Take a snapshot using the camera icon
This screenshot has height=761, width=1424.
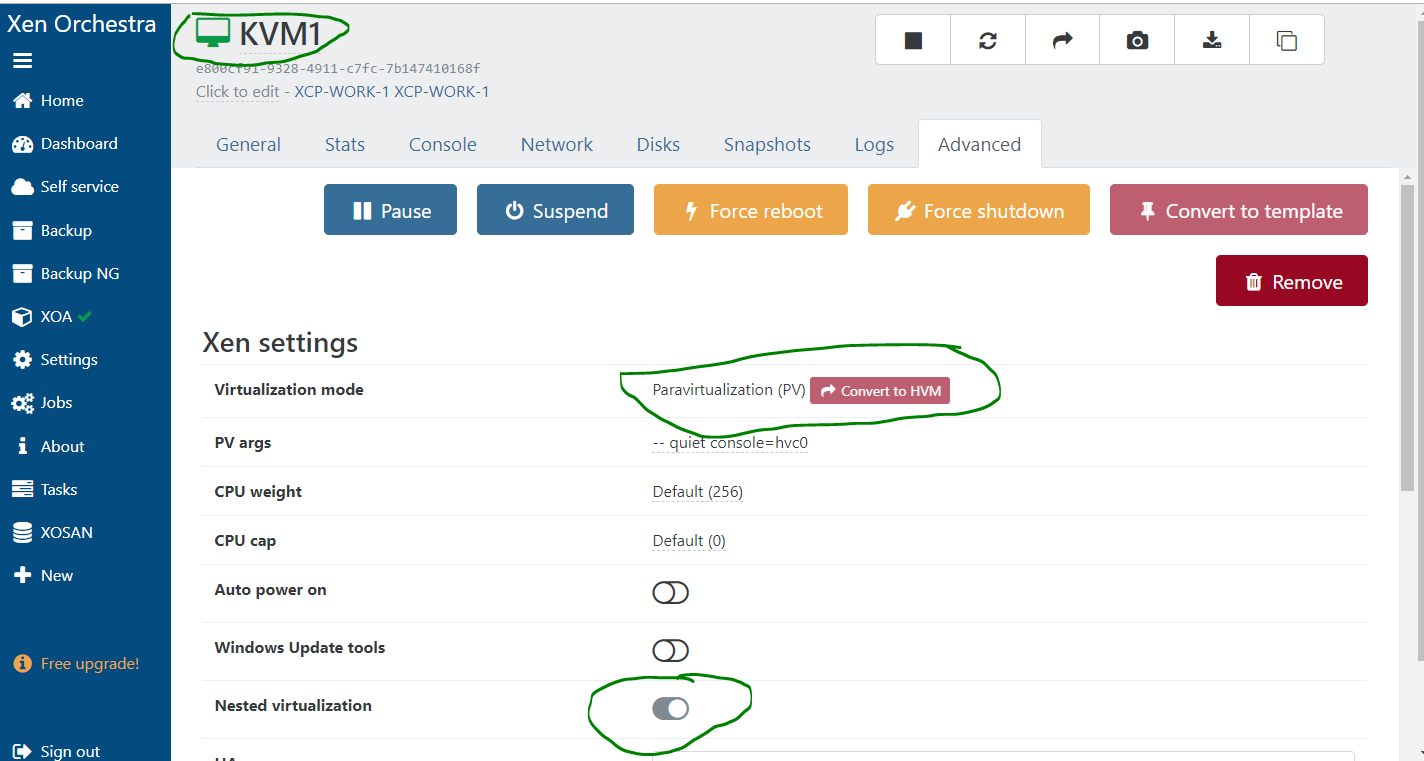click(x=1137, y=40)
